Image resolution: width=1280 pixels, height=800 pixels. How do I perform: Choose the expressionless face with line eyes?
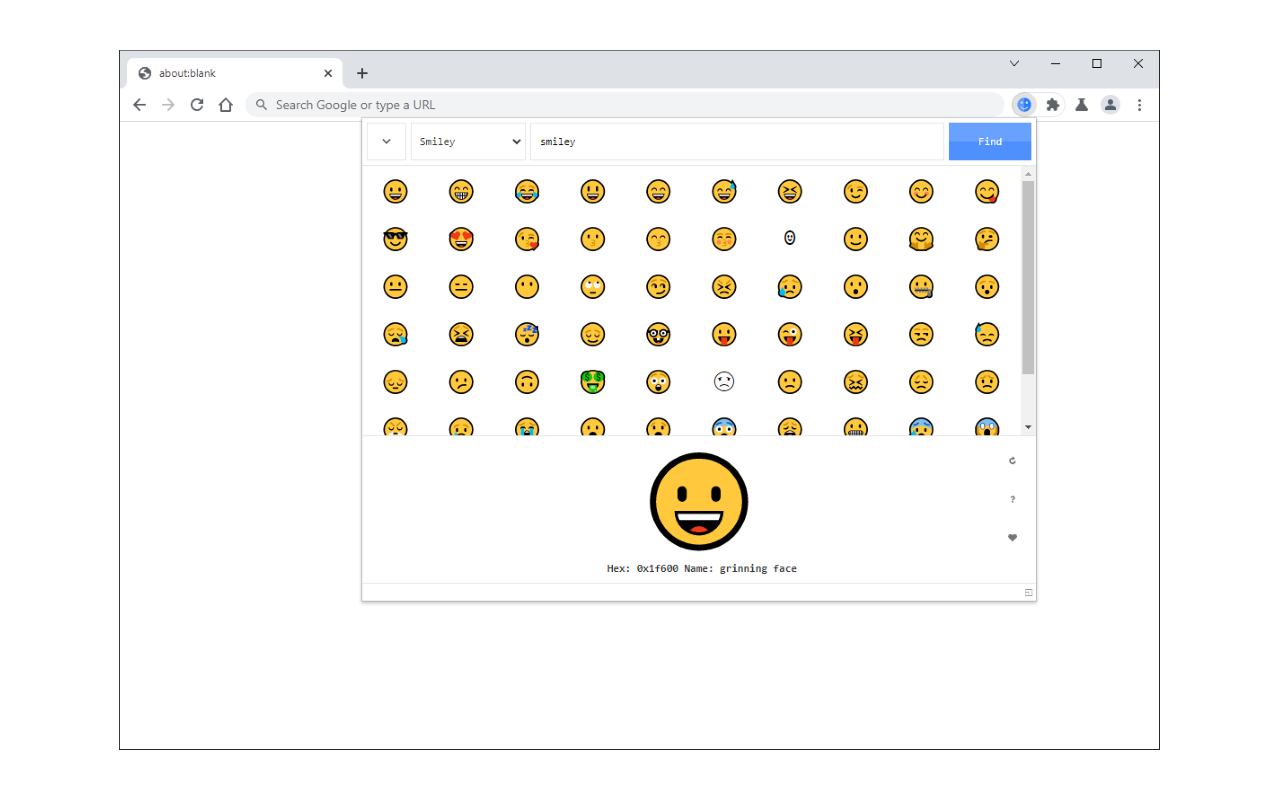tap(461, 287)
